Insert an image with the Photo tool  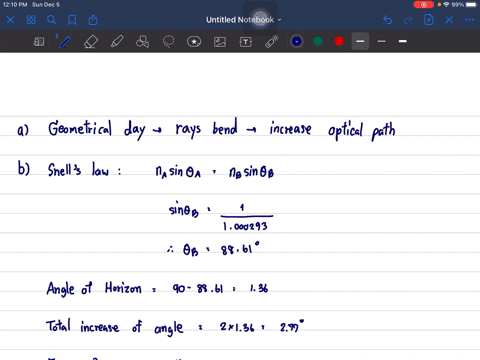(220, 42)
